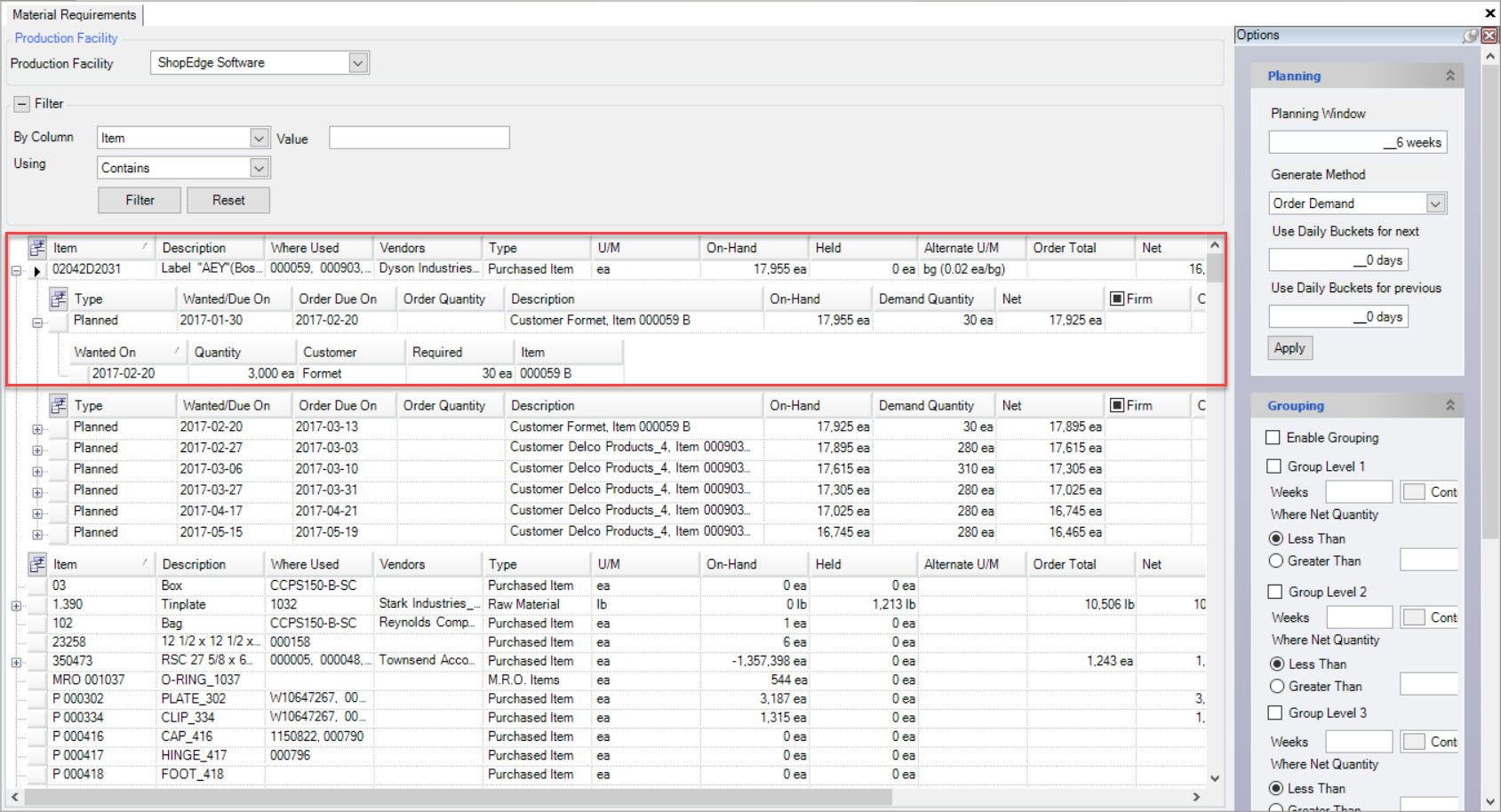Pin the Options panel
This screenshot has width=1501, height=812.
(1472, 36)
